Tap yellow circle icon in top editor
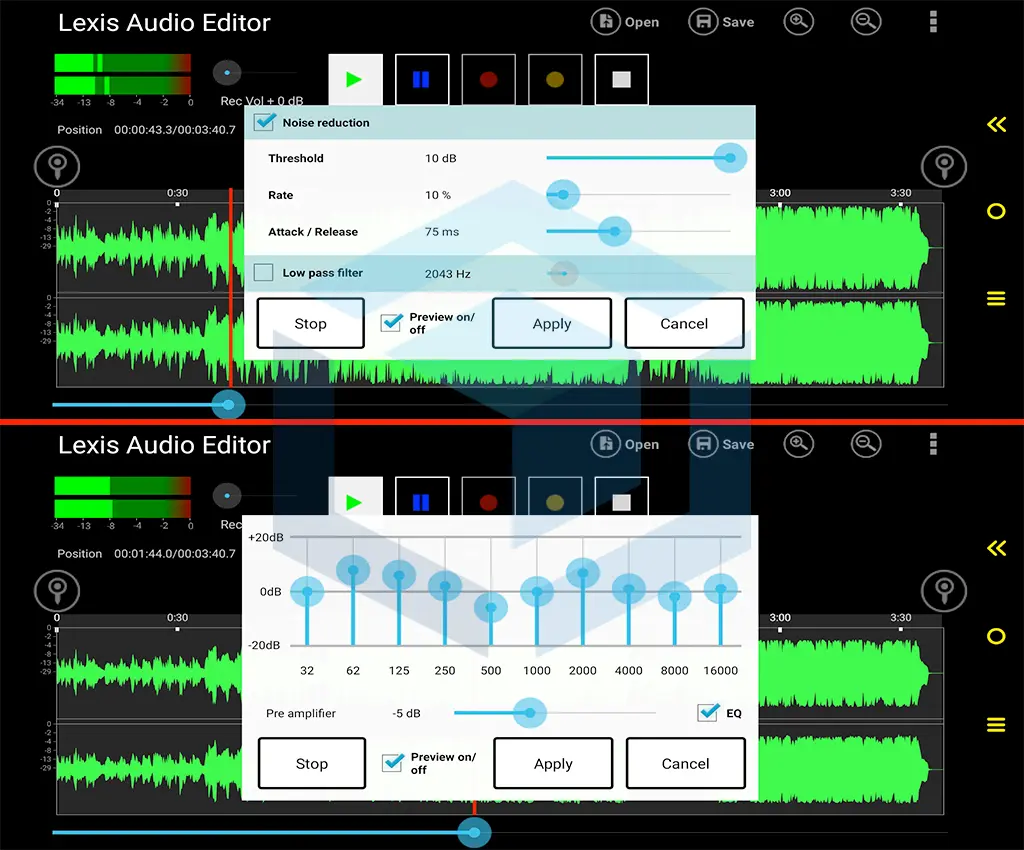 [996, 211]
